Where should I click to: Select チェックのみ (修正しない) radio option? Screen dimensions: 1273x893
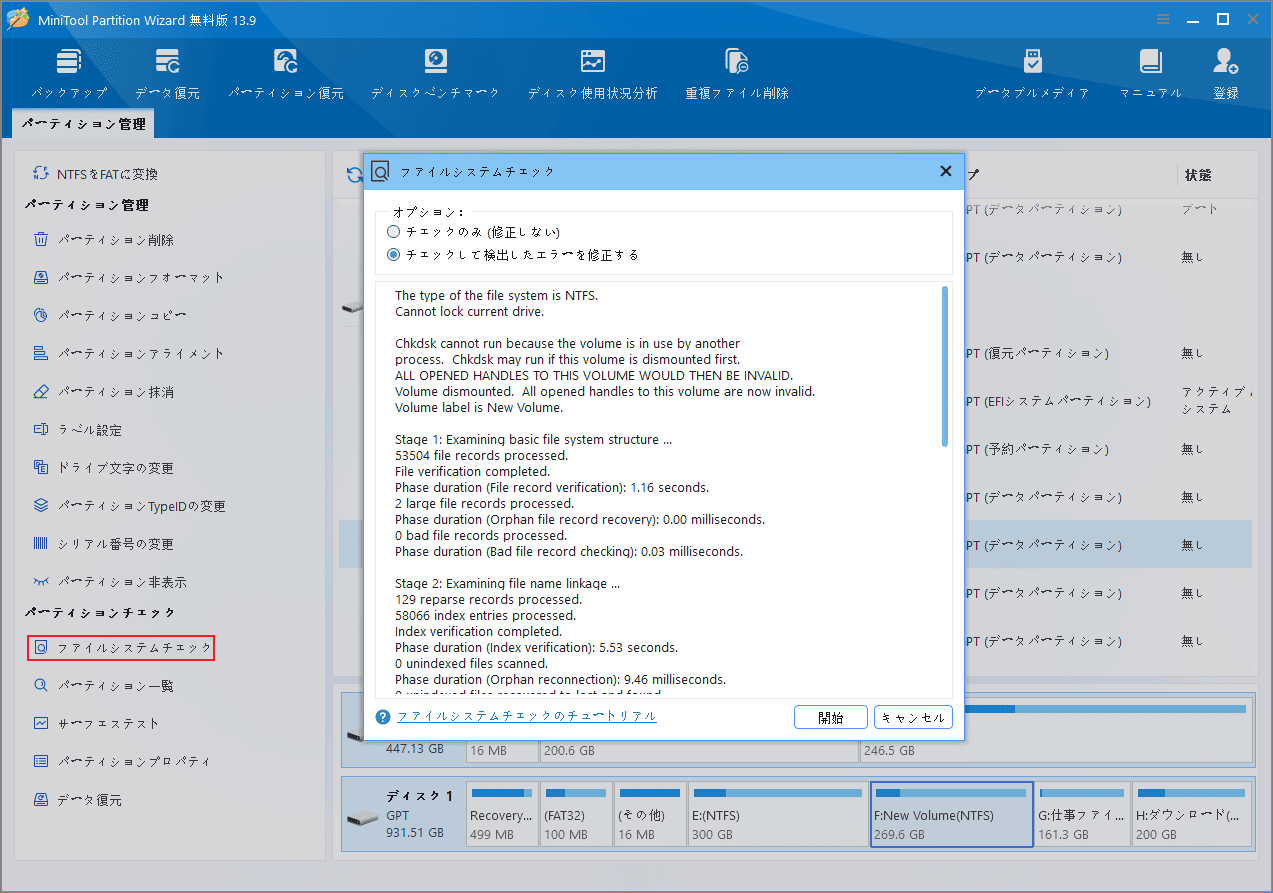(x=474, y=231)
